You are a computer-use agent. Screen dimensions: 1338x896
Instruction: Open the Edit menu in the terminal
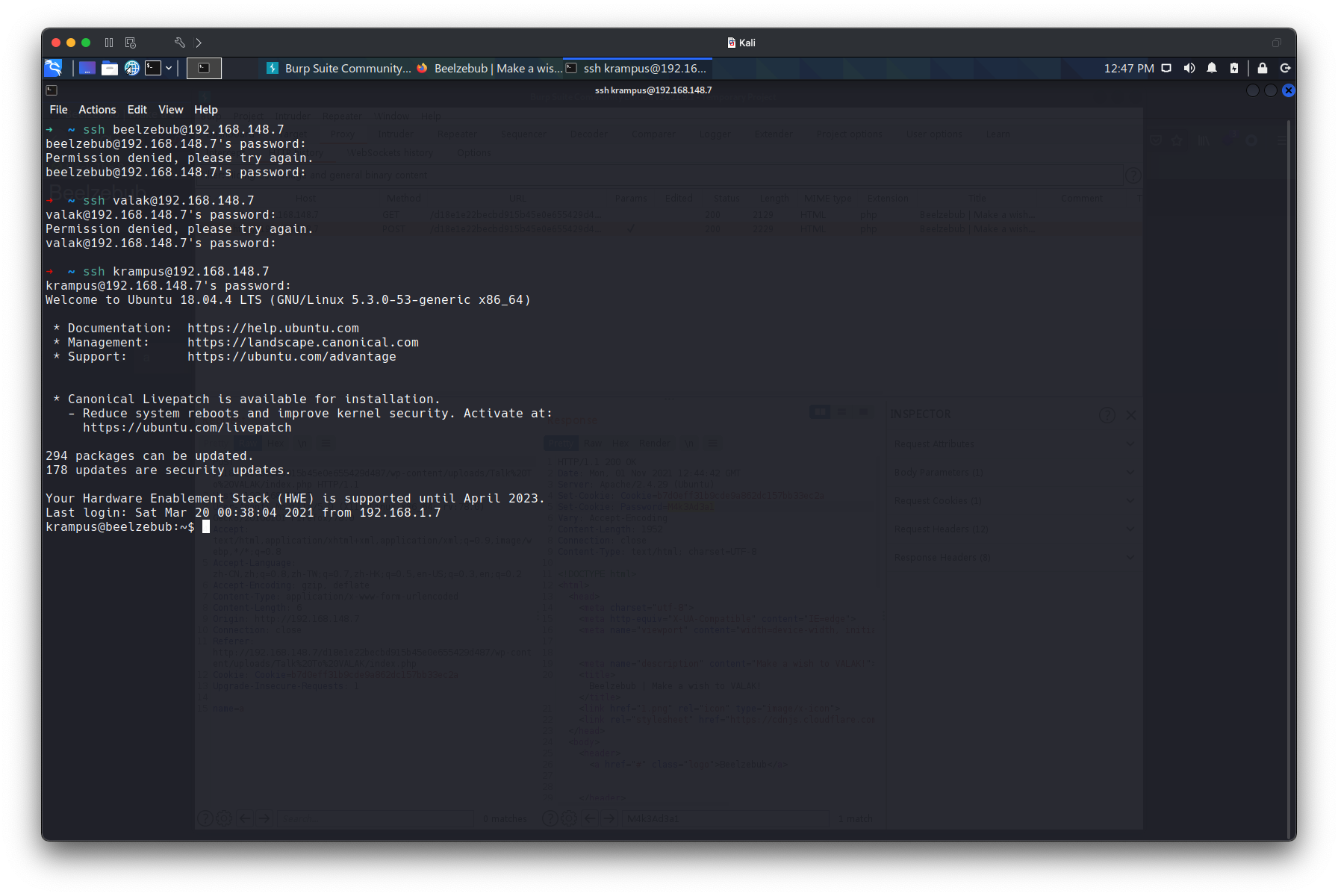(x=137, y=110)
